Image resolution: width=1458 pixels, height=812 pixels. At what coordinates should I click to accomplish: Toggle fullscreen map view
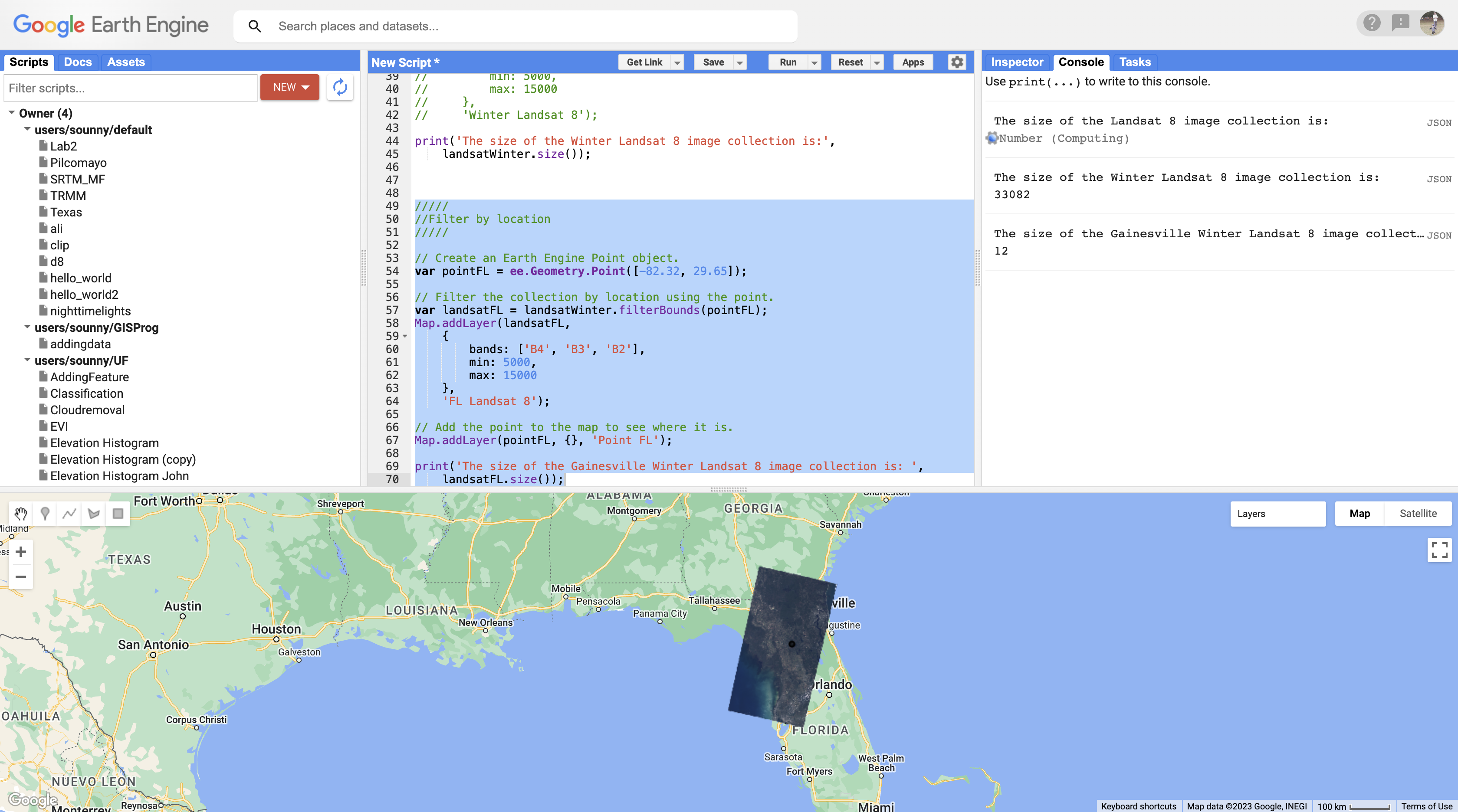coord(1439,550)
